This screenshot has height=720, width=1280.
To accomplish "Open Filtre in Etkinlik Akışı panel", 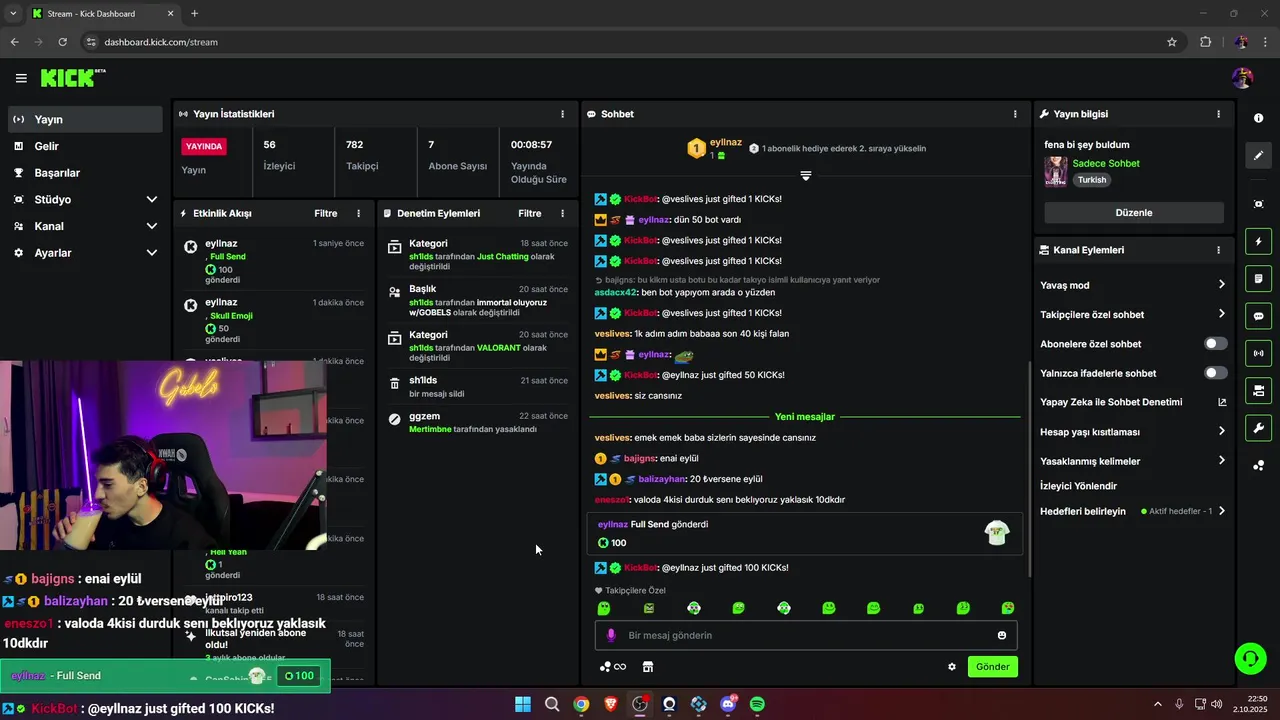I will 326,213.
